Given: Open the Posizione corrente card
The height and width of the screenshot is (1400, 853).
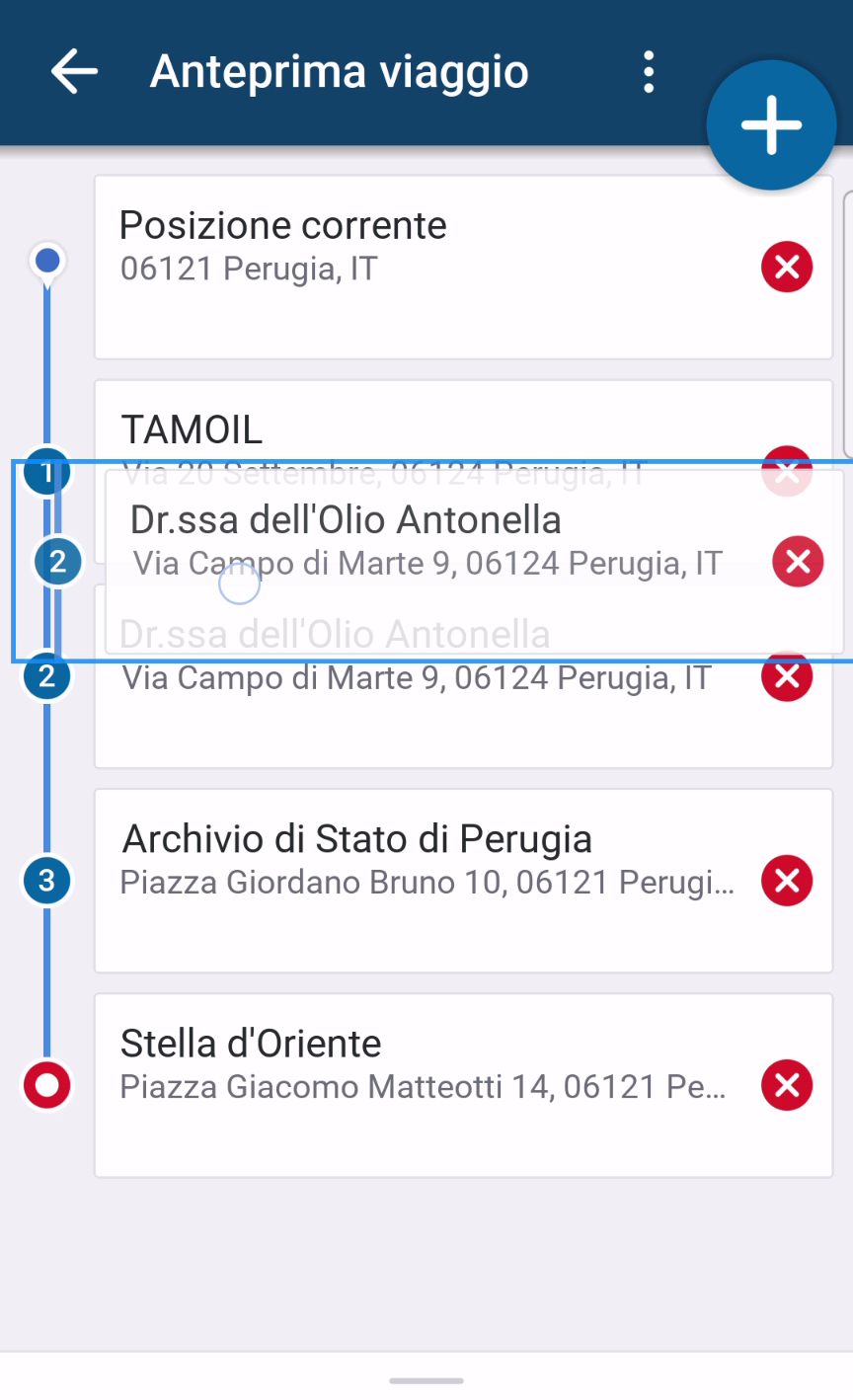Looking at the screenshot, I should (x=425, y=267).
